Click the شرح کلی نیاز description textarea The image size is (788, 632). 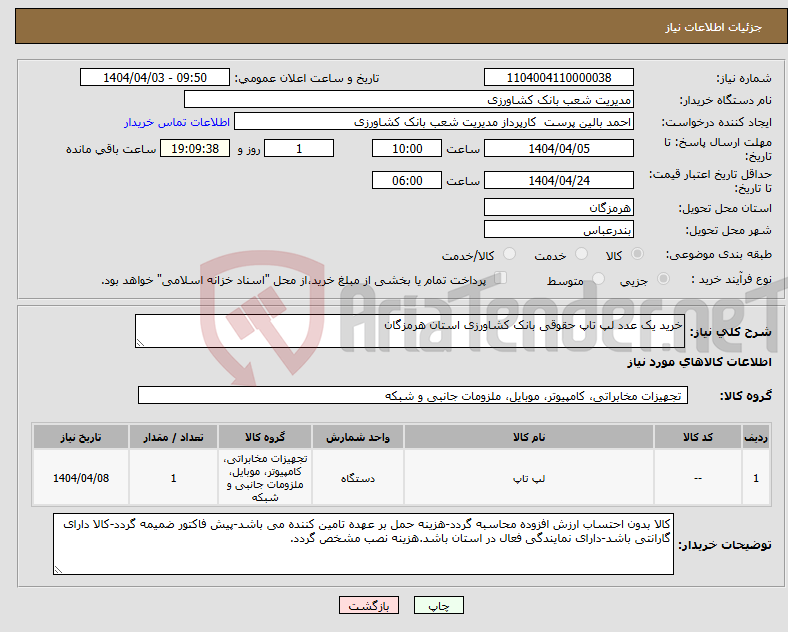tap(410, 331)
